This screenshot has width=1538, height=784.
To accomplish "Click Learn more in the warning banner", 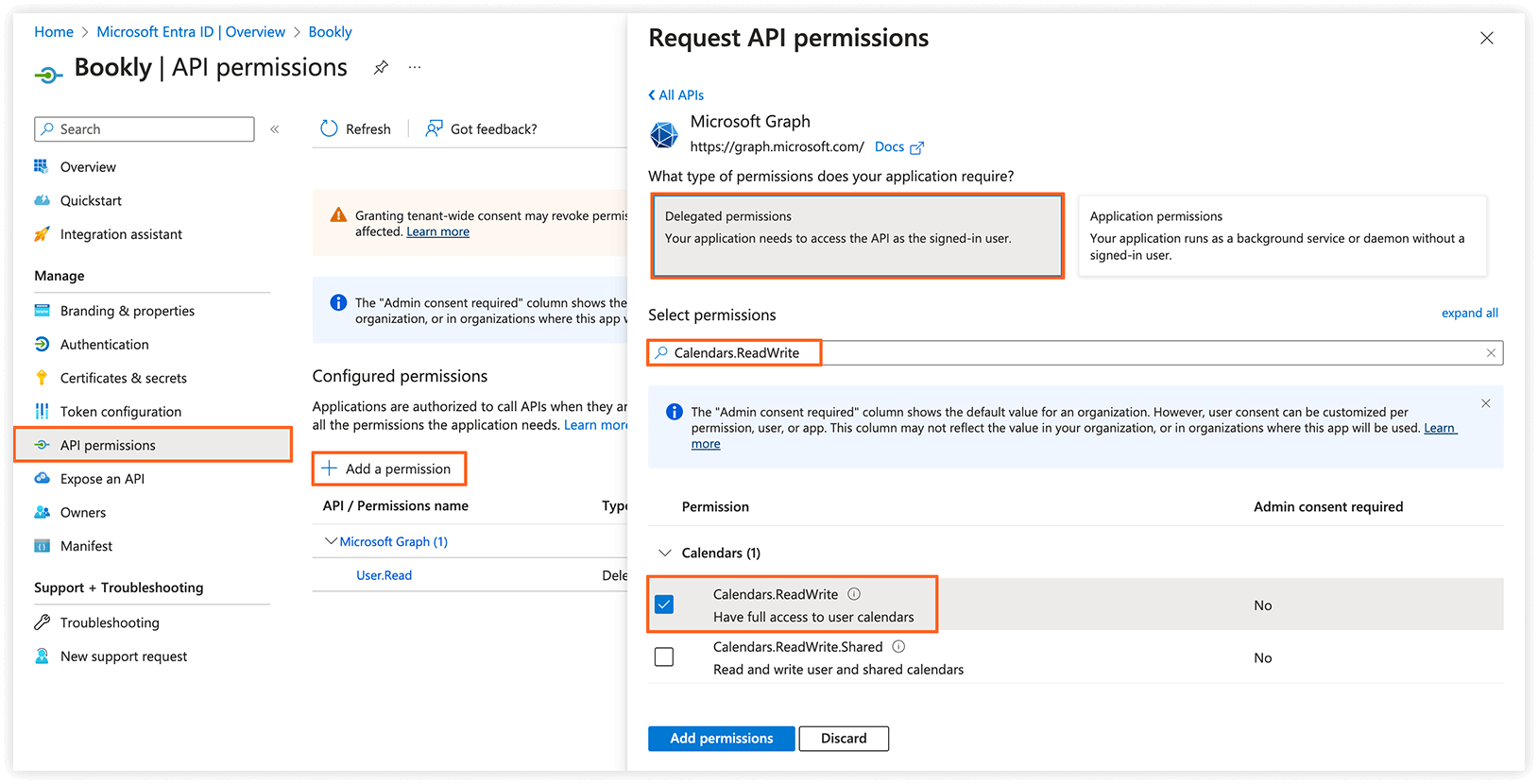I will click(437, 232).
